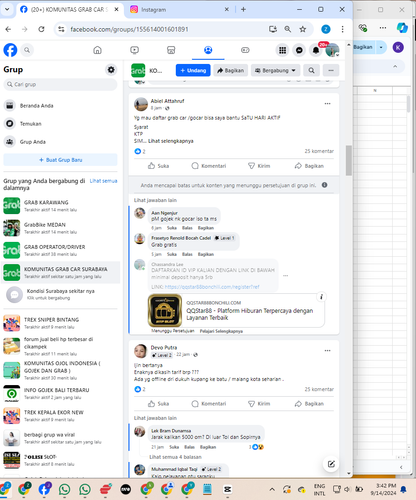Open options menu on Abiel Attahruf post
The image size is (416, 500).
point(327,104)
